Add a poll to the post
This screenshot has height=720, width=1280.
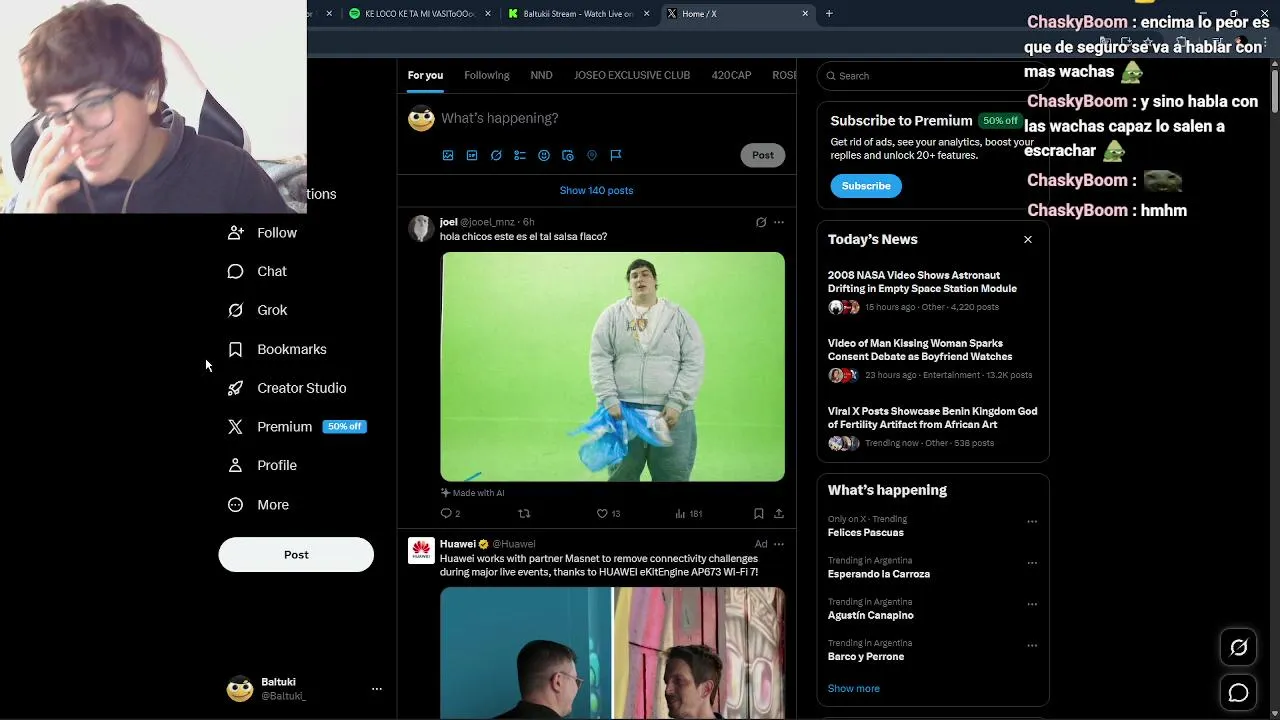click(x=520, y=155)
